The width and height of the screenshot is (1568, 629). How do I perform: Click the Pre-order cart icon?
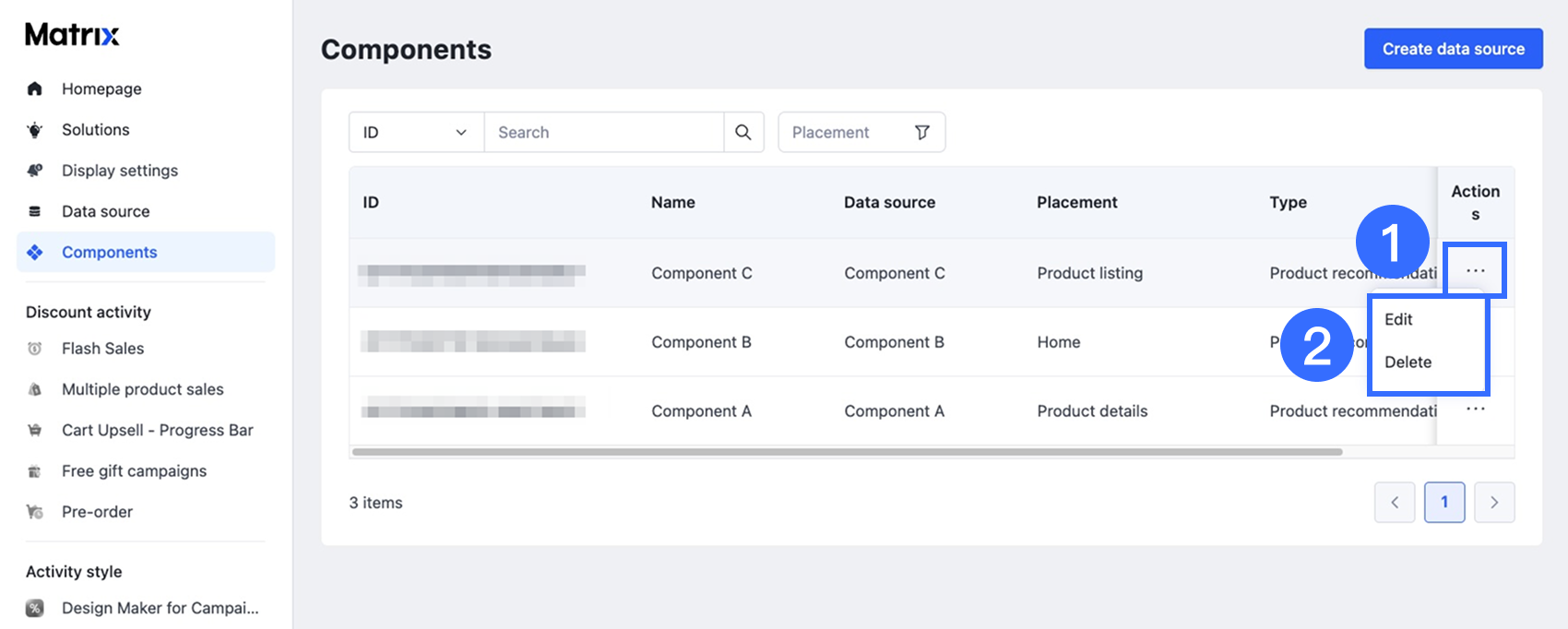click(x=35, y=512)
